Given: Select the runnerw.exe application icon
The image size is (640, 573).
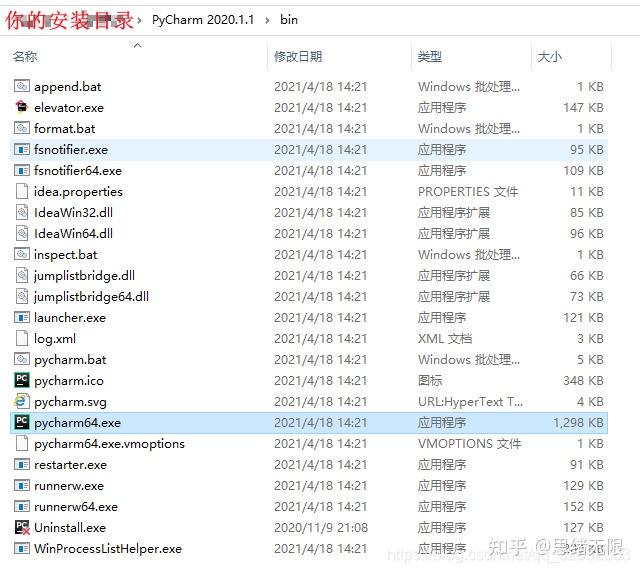Looking at the screenshot, I should click(x=22, y=486).
